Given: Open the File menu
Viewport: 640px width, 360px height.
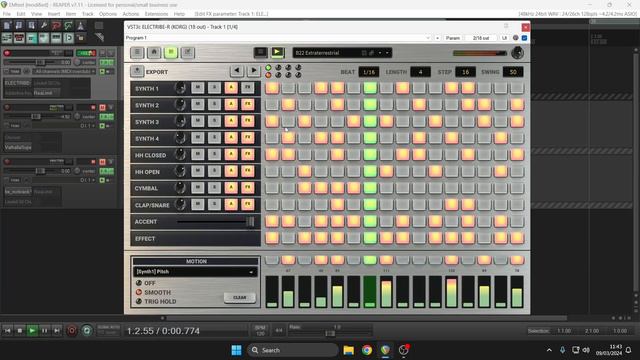Looking at the screenshot, I should coord(7,14).
